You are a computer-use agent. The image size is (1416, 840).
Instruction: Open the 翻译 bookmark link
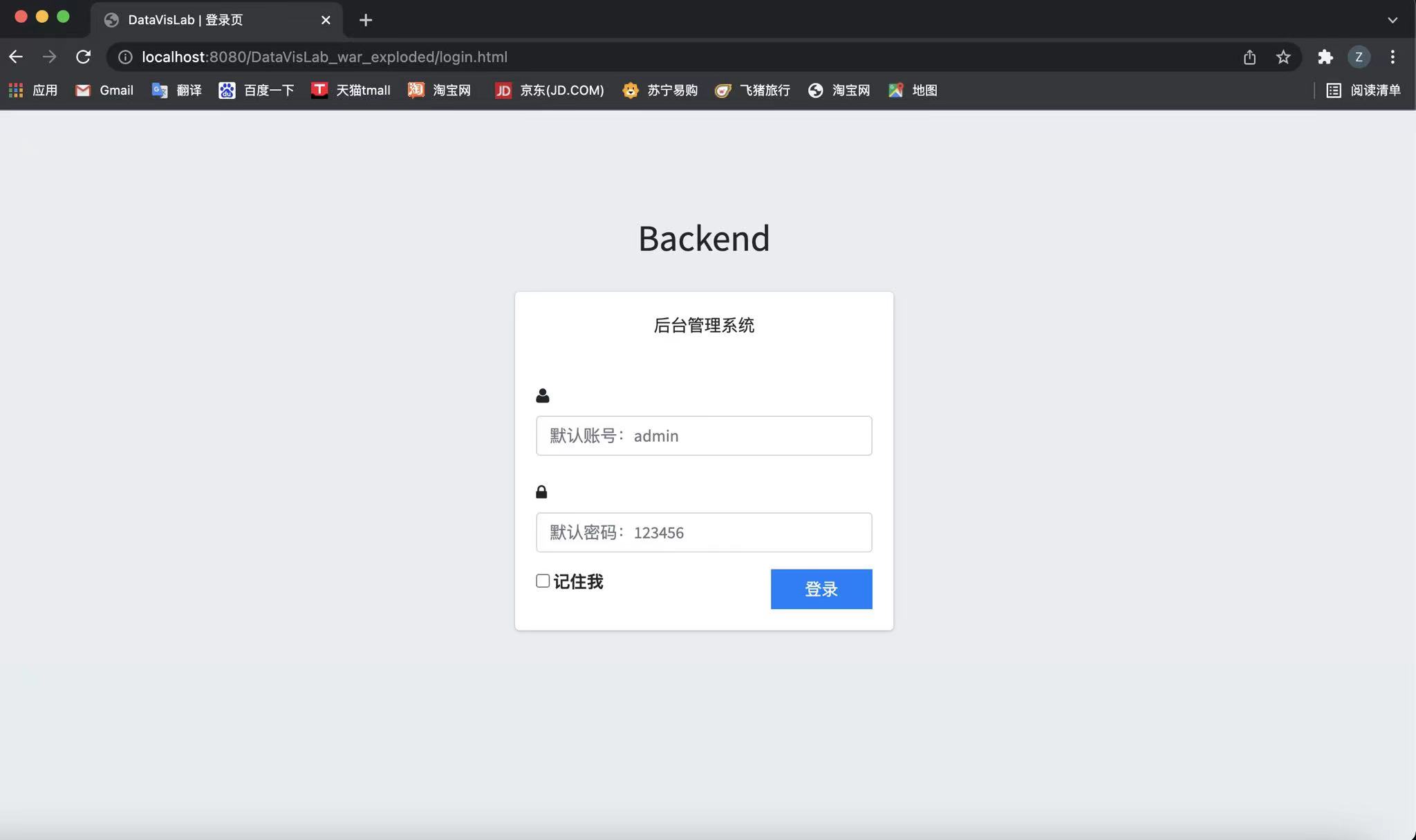click(x=177, y=90)
